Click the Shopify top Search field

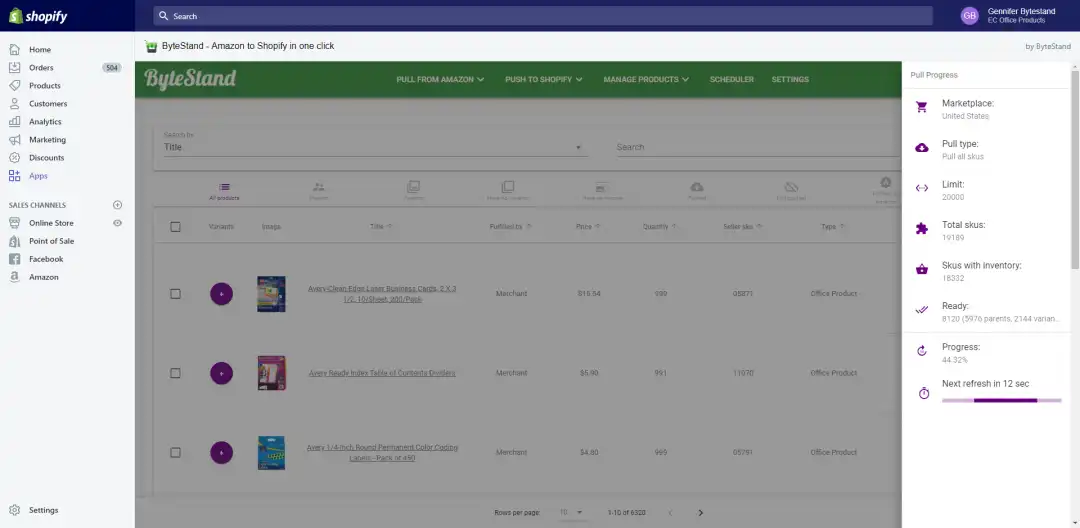pyautogui.click(x=543, y=16)
